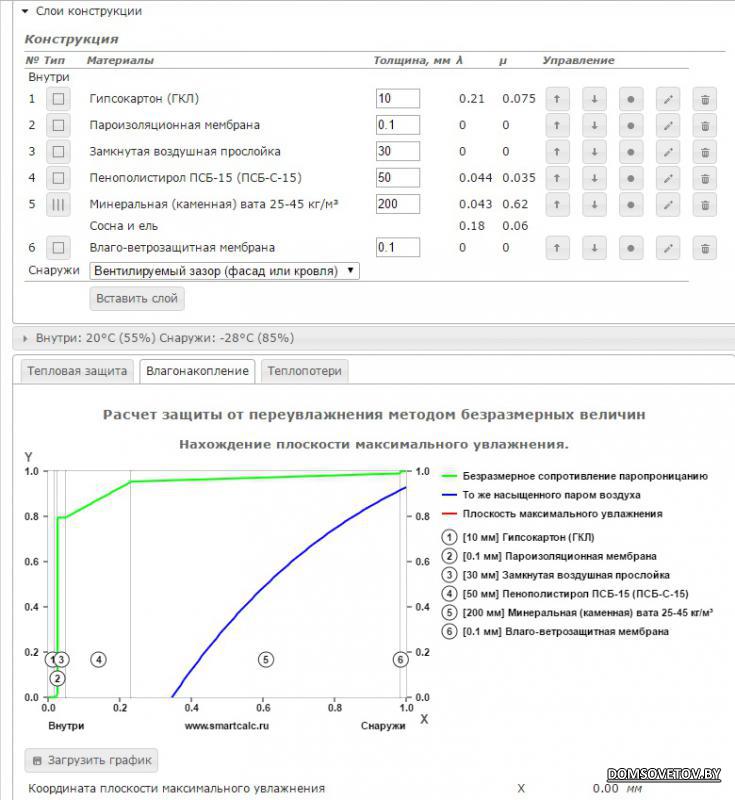Click thickness field of Влаго-ветрозащитная мембрана
This screenshot has height=800, width=735.
398,248
